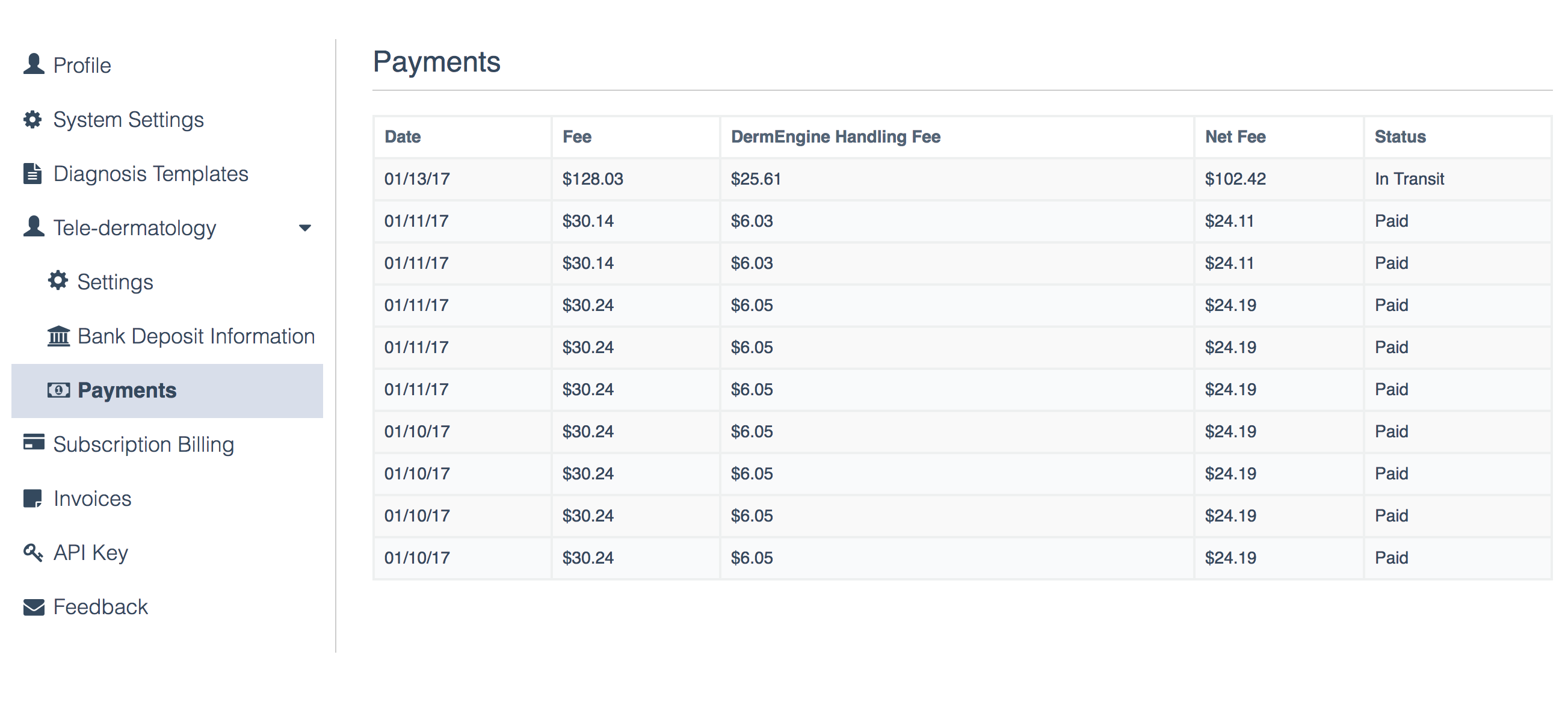
Task: Click the Profile person icon
Action: (x=34, y=64)
